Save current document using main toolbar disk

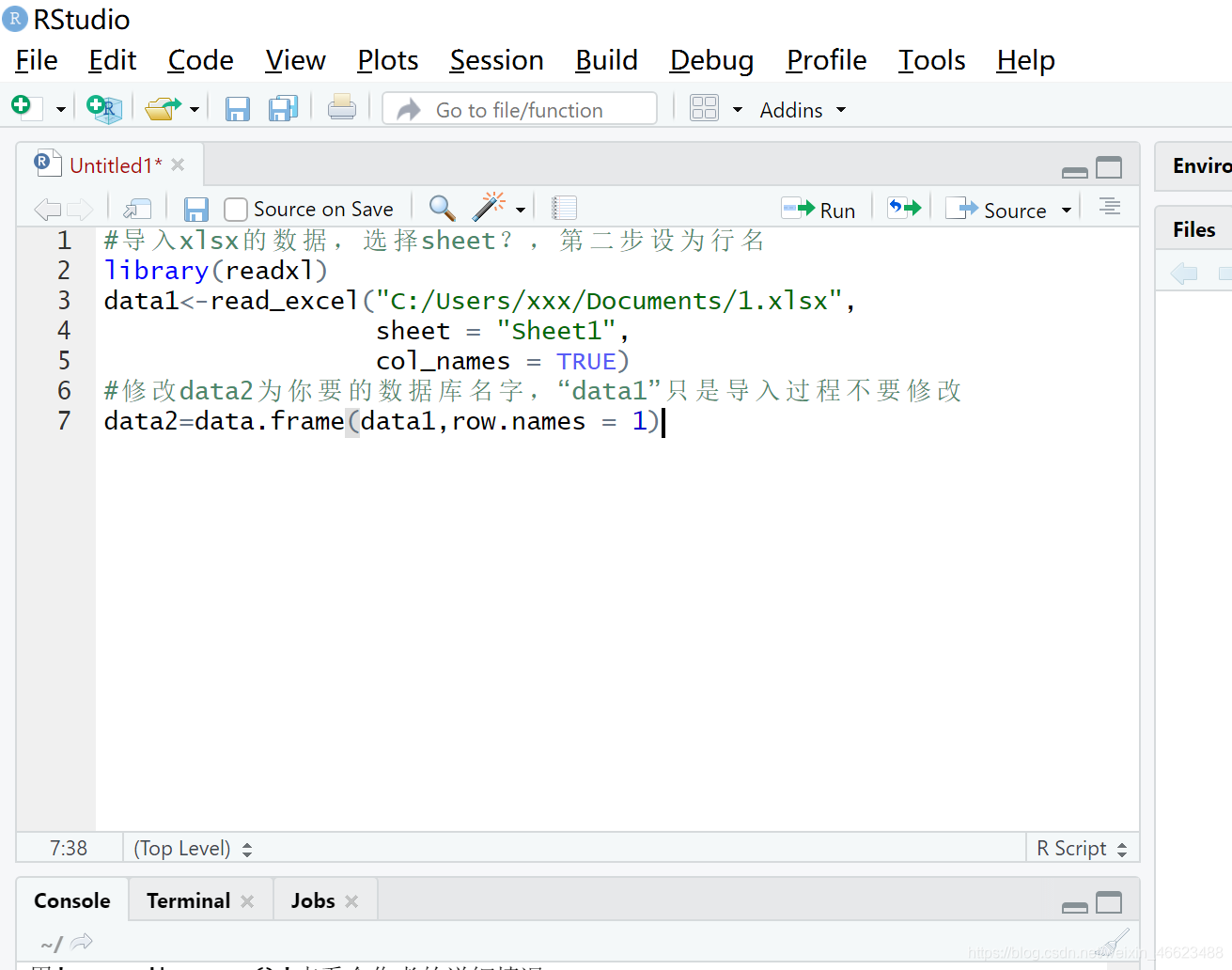[x=238, y=109]
